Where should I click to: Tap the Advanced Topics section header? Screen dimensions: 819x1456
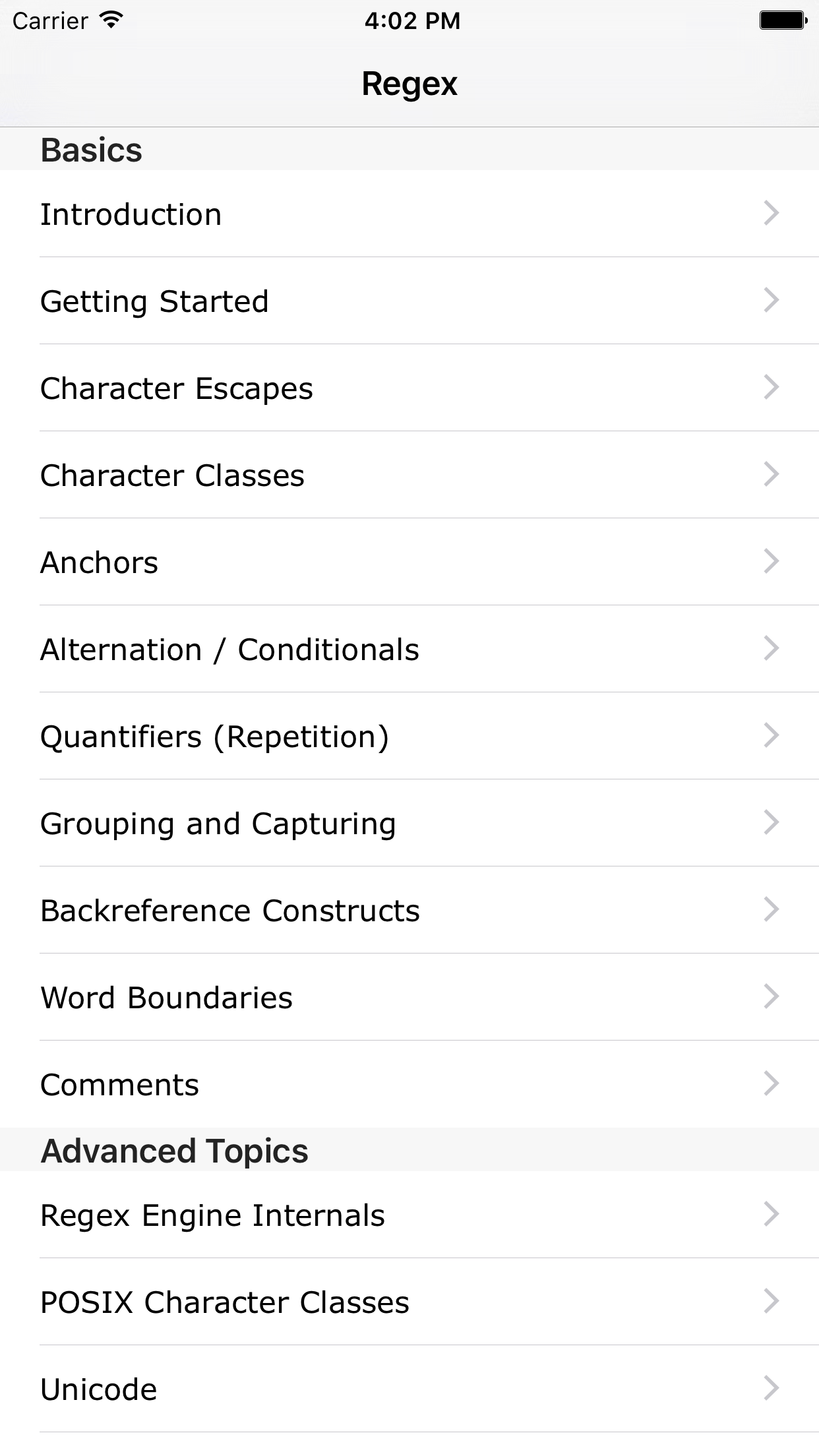coord(175,1151)
